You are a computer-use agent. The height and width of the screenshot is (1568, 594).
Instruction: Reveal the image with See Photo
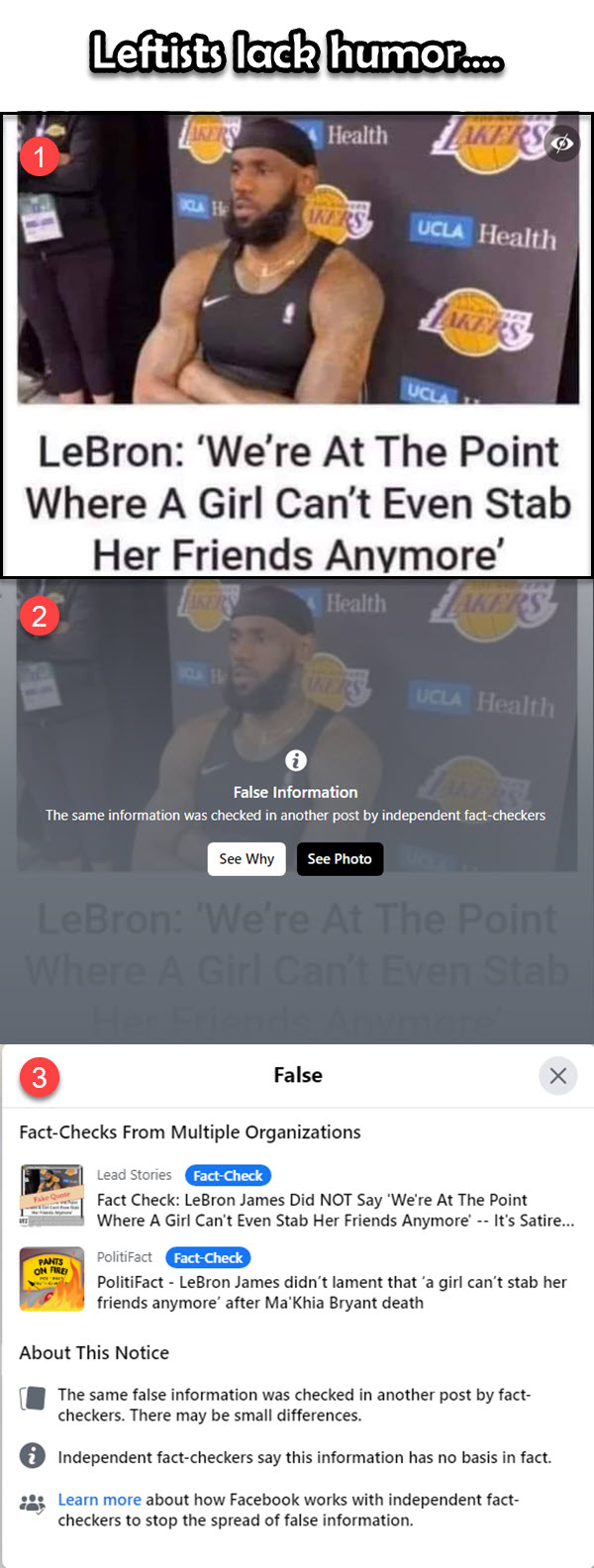pyautogui.click(x=340, y=858)
